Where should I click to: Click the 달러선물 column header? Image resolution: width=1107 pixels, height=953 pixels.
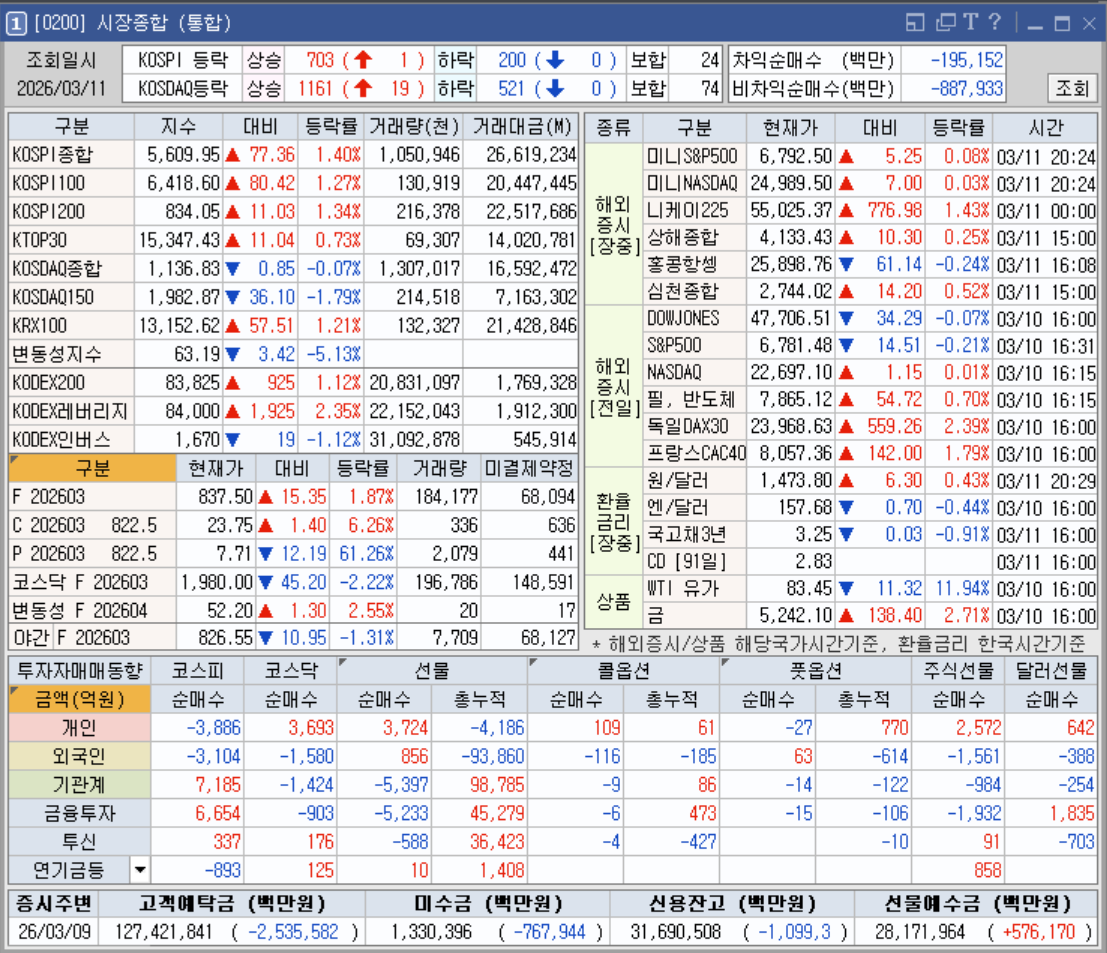pos(1051,671)
